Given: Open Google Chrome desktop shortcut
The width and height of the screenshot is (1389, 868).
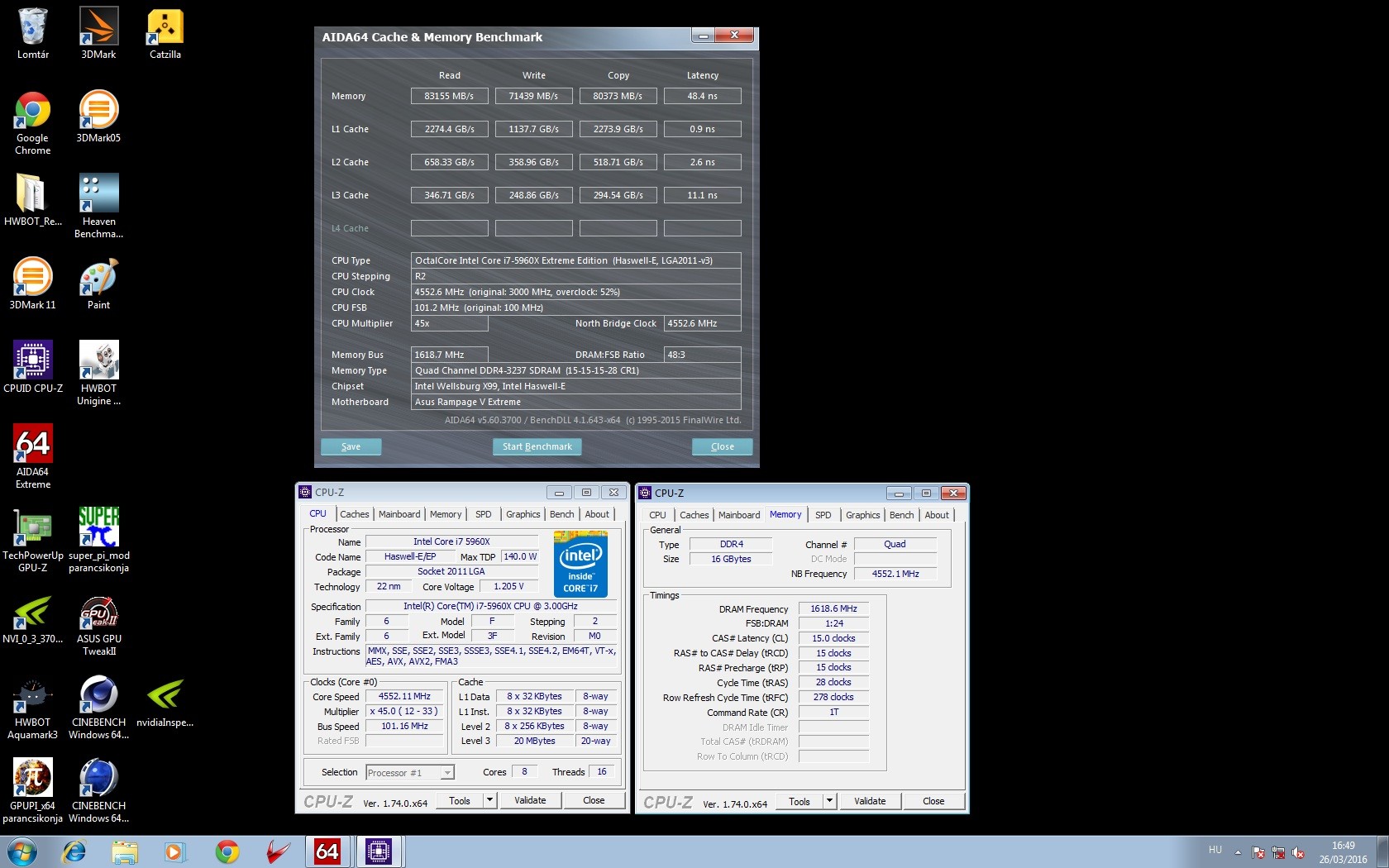Looking at the screenshot, I should [33, 122].
